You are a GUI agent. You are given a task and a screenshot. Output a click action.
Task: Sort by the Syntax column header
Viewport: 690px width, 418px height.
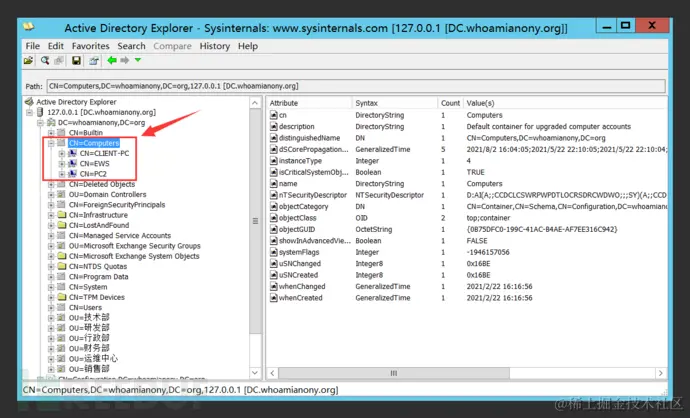tap(395, 103)
